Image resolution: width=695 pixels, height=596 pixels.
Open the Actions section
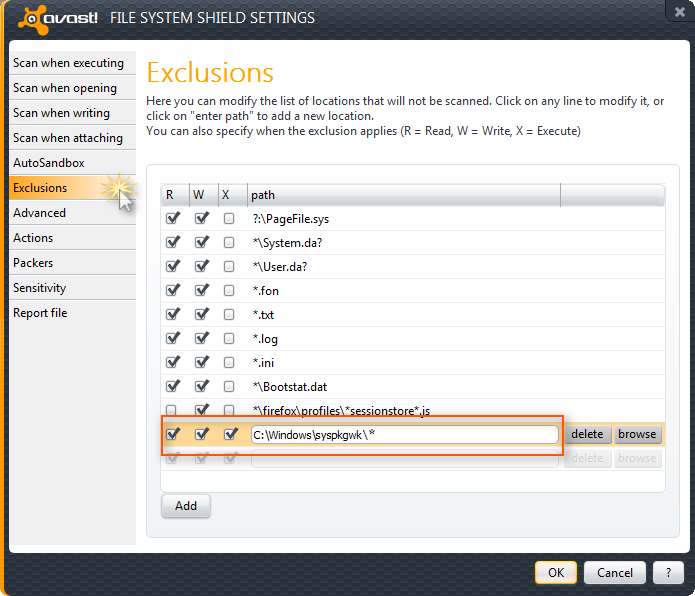tap(72, 238)
